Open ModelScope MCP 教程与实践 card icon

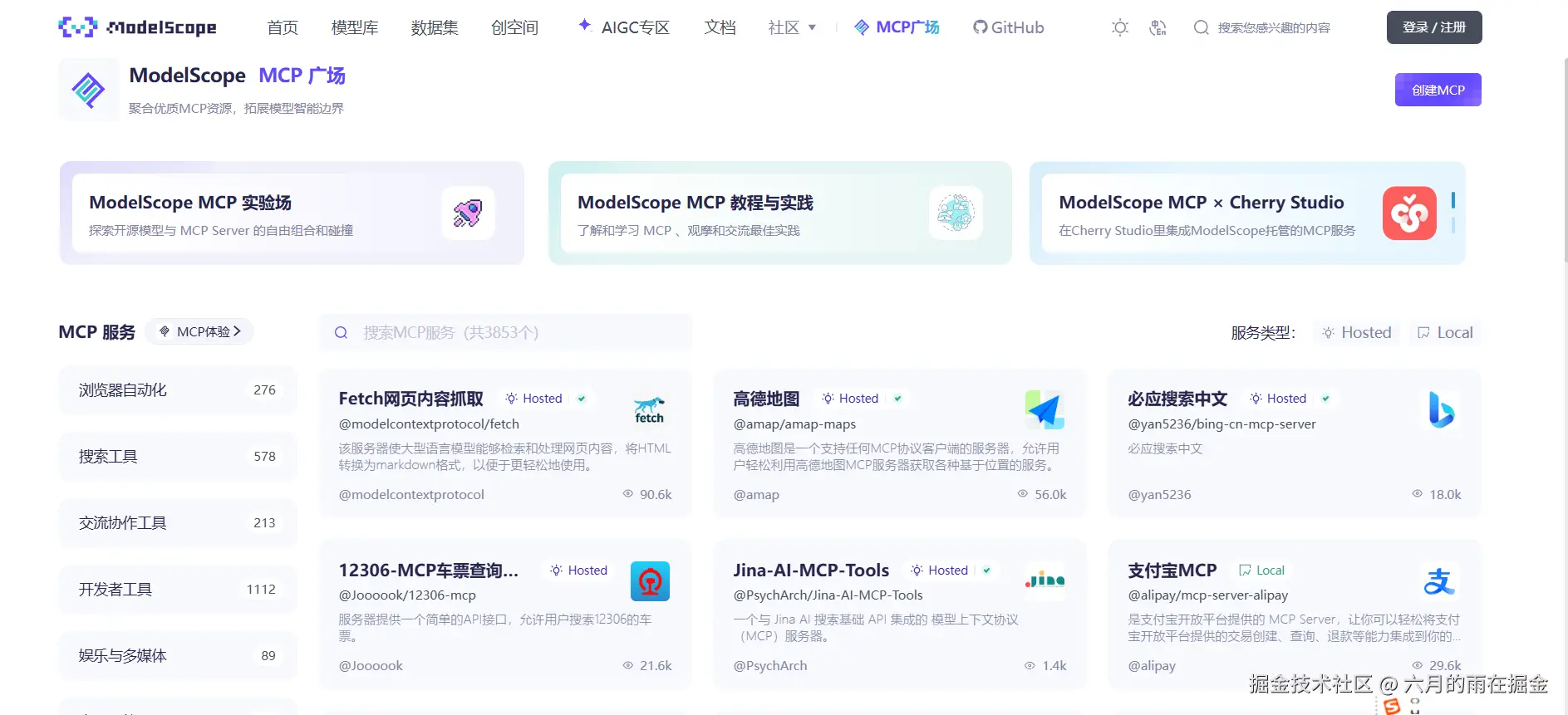point(956,213)
